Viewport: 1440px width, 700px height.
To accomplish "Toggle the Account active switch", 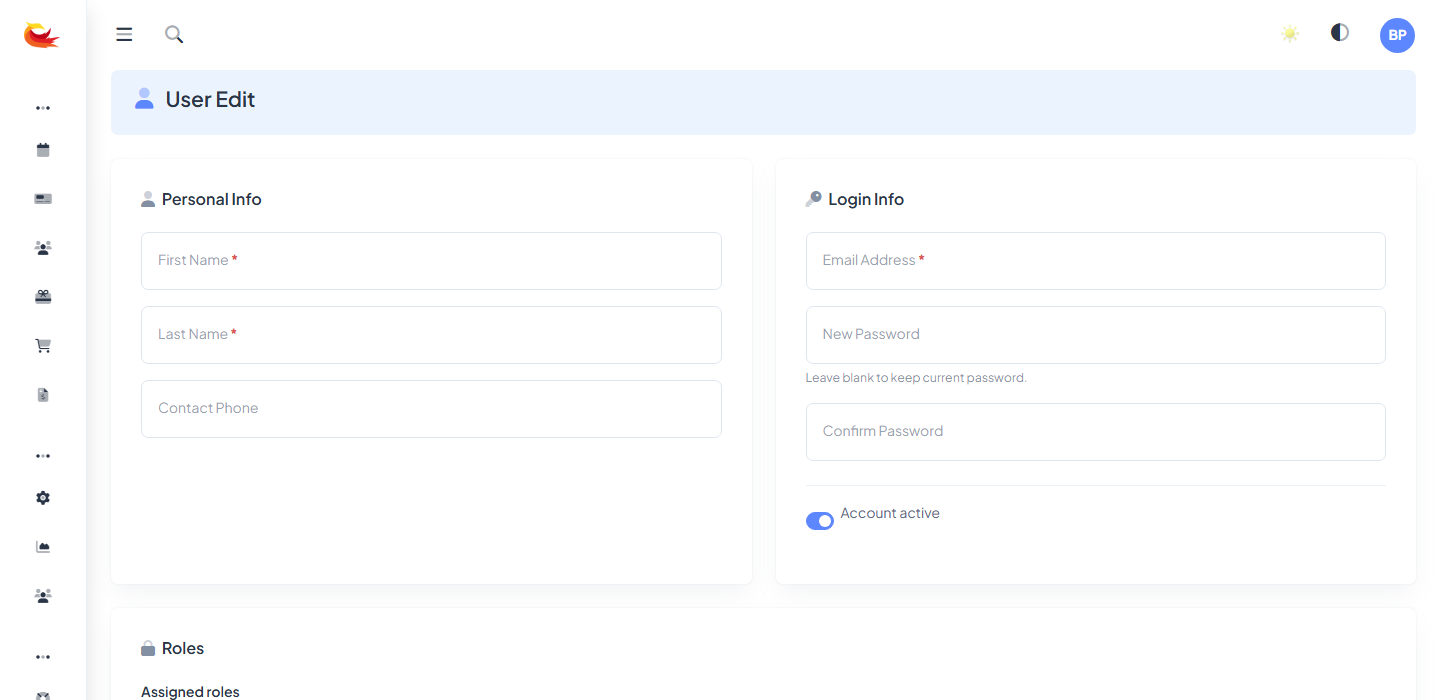I will (820, 521).
